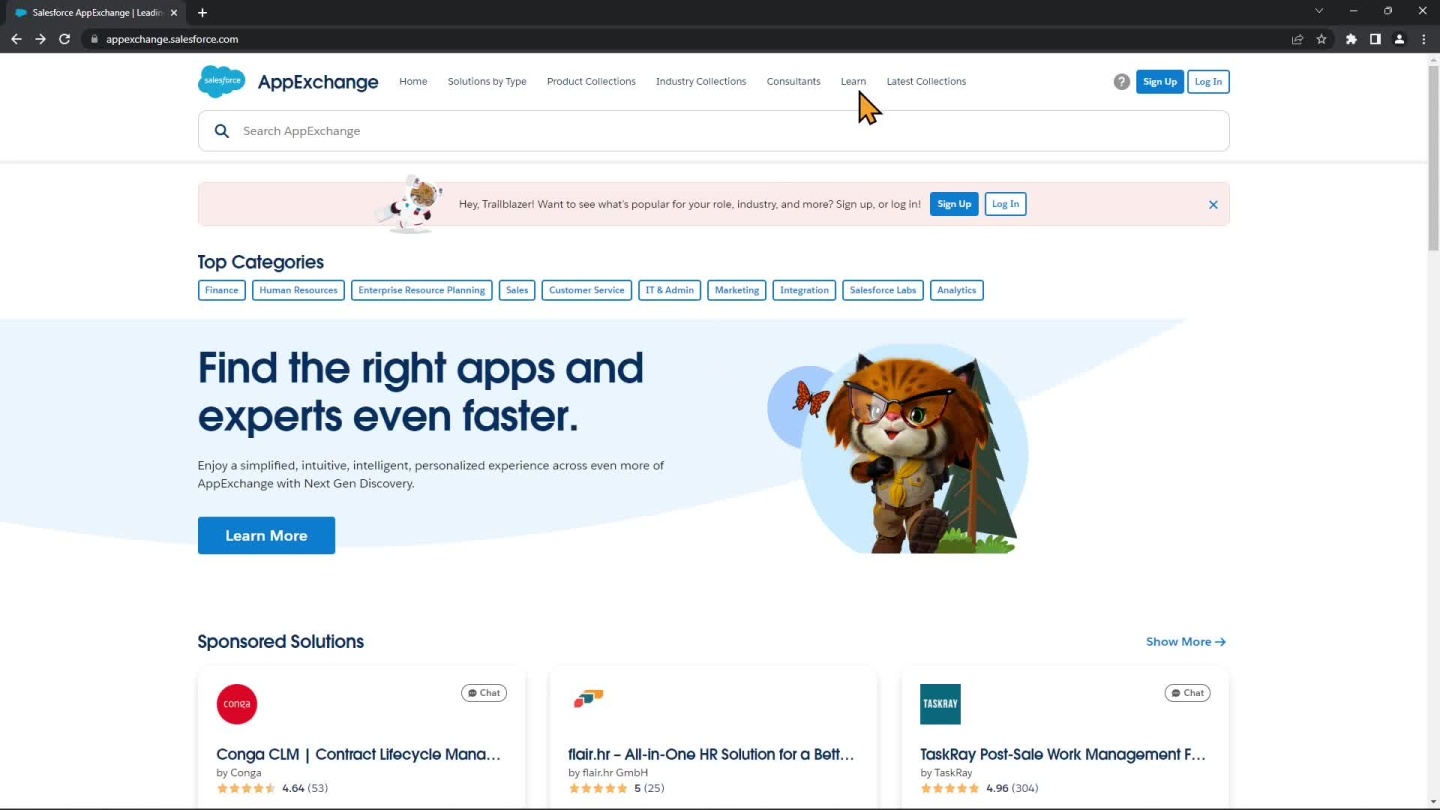
Task: Dismiss the Trailblazer sign-up banner
Action: tap(1213, 205)
